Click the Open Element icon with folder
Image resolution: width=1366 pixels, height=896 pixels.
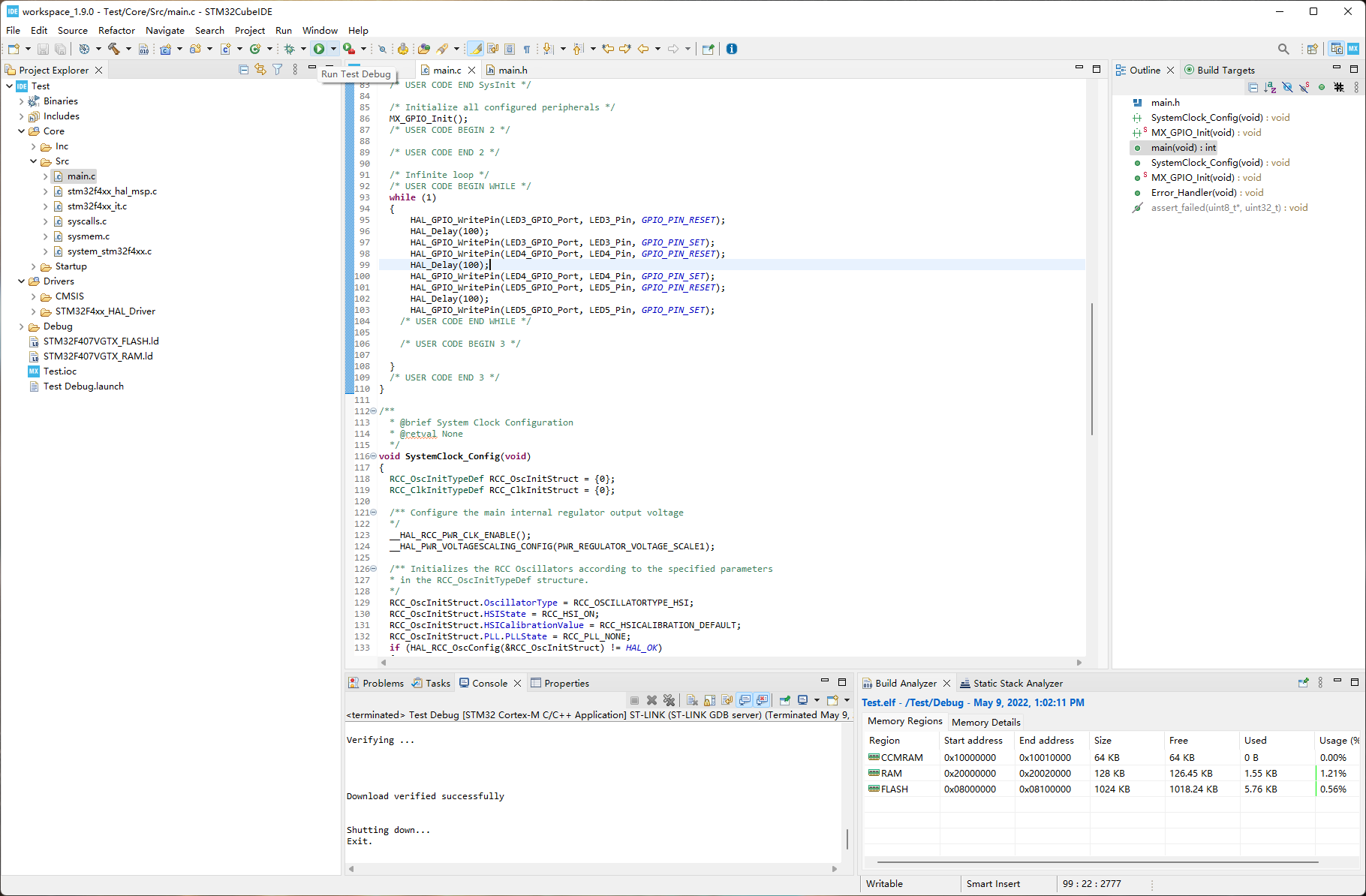pyautogui.click(x=424, y=49)
